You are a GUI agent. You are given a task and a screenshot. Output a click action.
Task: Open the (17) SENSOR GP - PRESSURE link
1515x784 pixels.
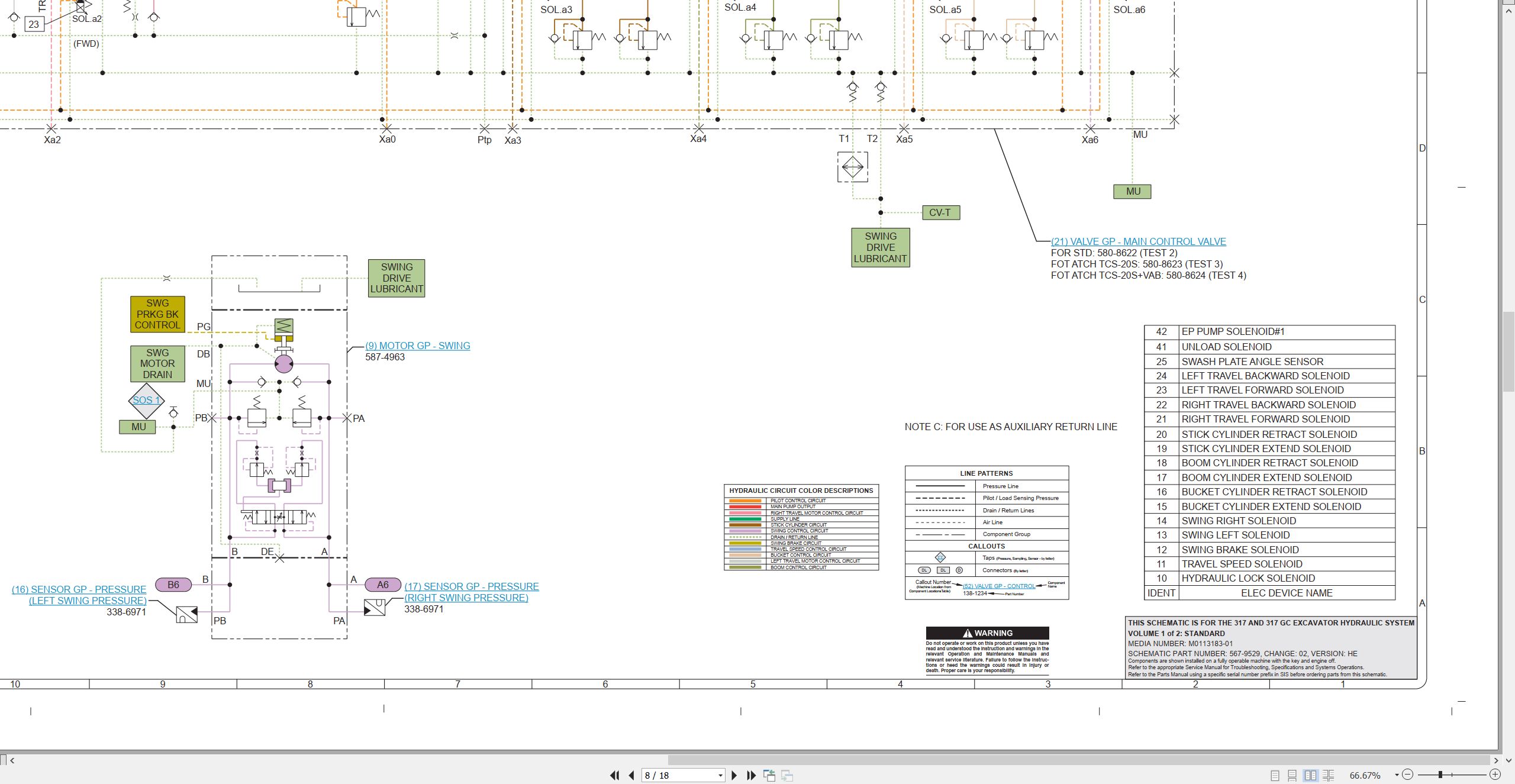pyautogui.click(x=472, y=586)
